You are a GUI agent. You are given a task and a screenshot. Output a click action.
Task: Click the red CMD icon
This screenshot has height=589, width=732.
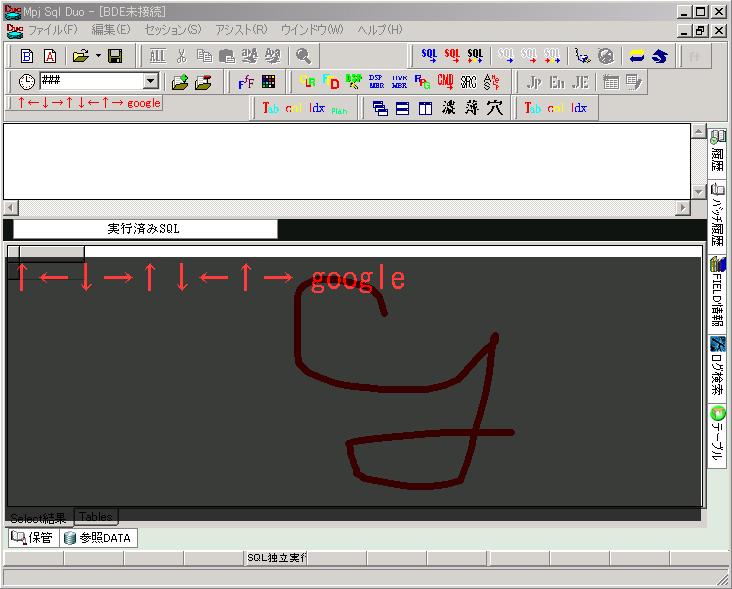click(x=445, y=82)
